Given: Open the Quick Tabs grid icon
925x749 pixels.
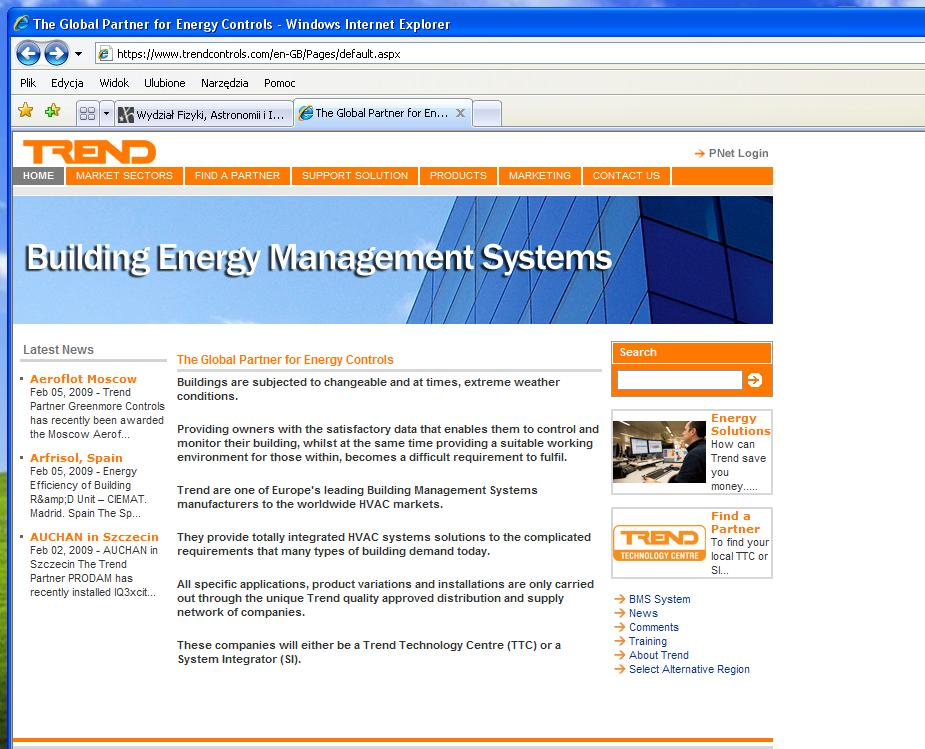Looking at the screenshot, I should coord(87,113).
